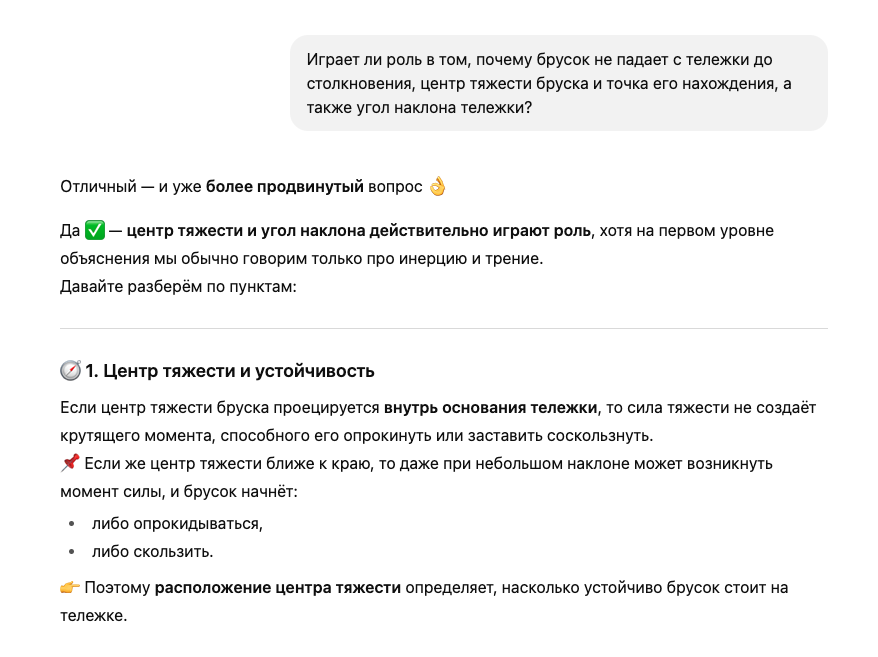The height and width of the screenshot is (657, 878).
Task: Click the compass emoji beside the section heading
Action: click(70, 371)
